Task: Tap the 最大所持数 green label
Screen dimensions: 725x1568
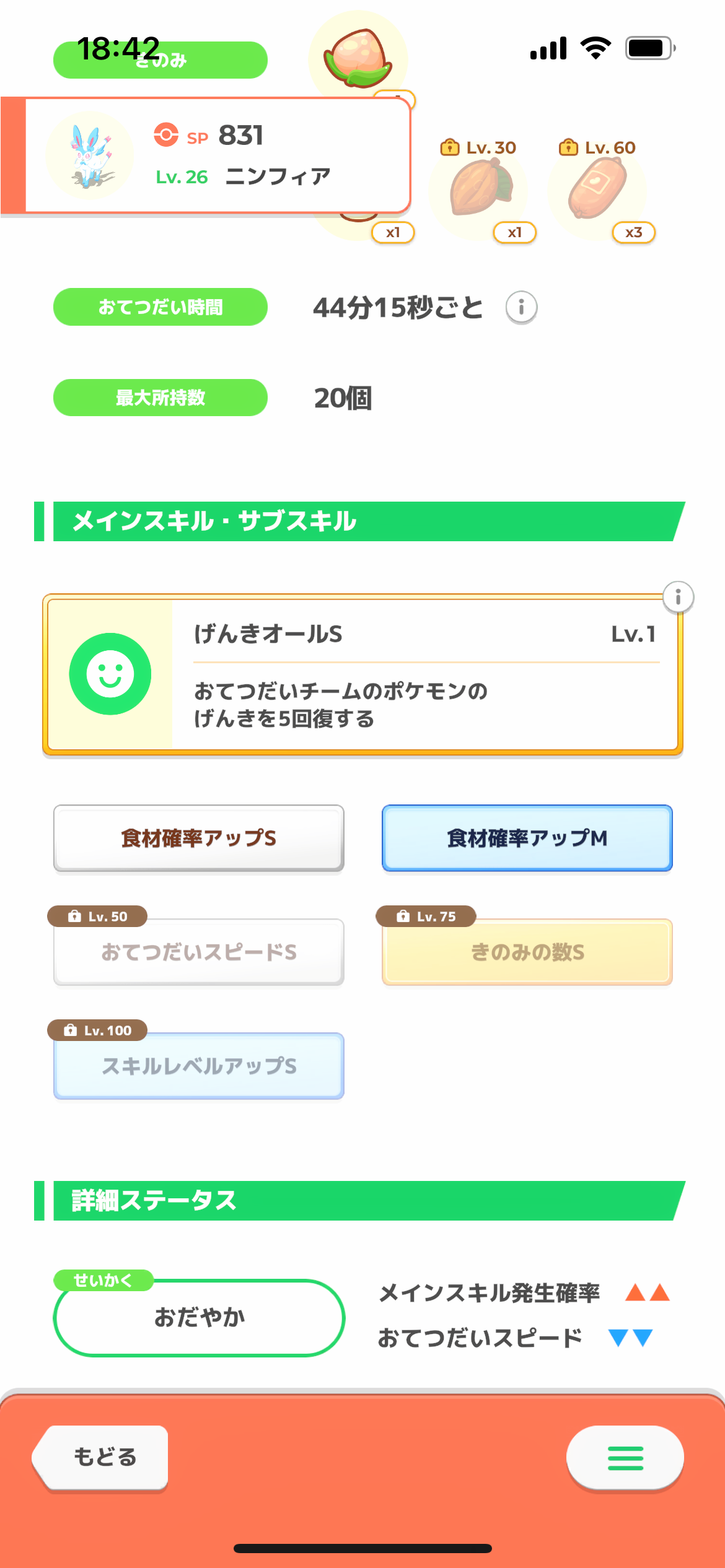Action: (160, 398)
